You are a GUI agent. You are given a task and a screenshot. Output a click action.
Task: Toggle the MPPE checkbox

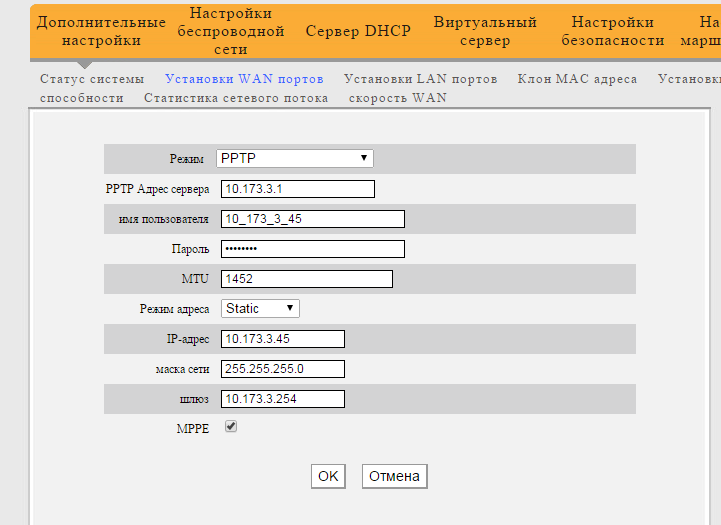pyautogui.click(x=231, y=427)
